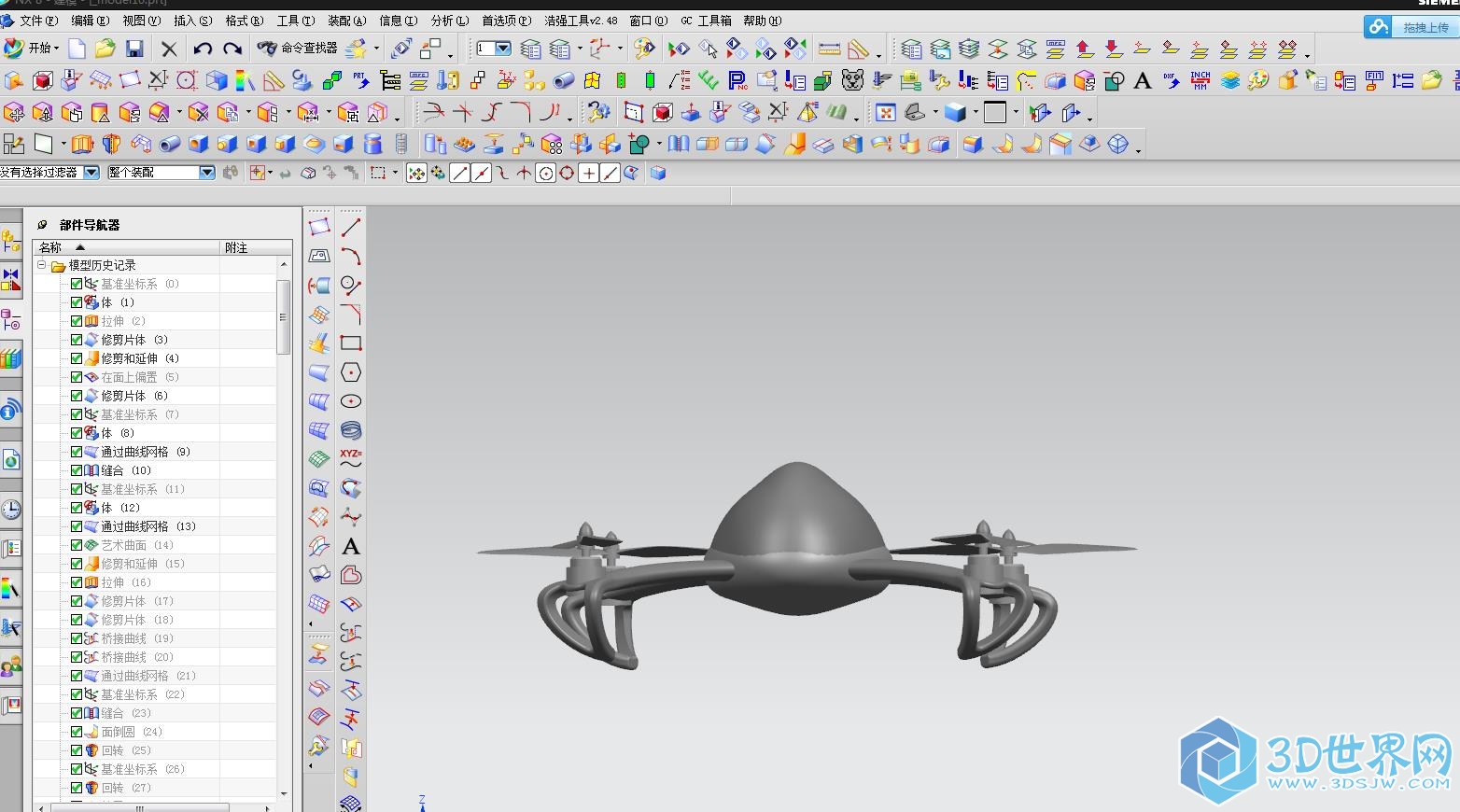Screen dimensions: 1460x812
Task: Click the bear face toolbar icon
Action: click(852, 81)
